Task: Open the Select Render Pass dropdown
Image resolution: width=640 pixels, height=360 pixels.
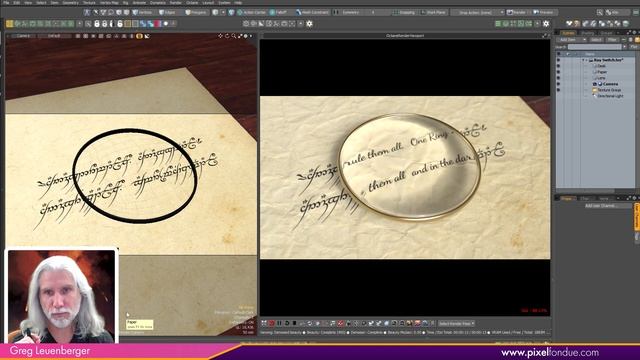Action: (456, 324)
